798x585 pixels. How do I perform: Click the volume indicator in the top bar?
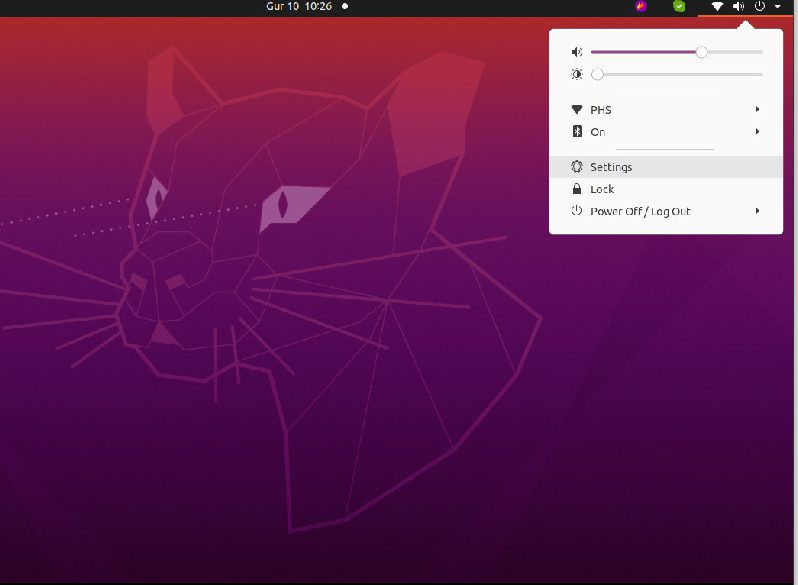click(x=738, y=7)
